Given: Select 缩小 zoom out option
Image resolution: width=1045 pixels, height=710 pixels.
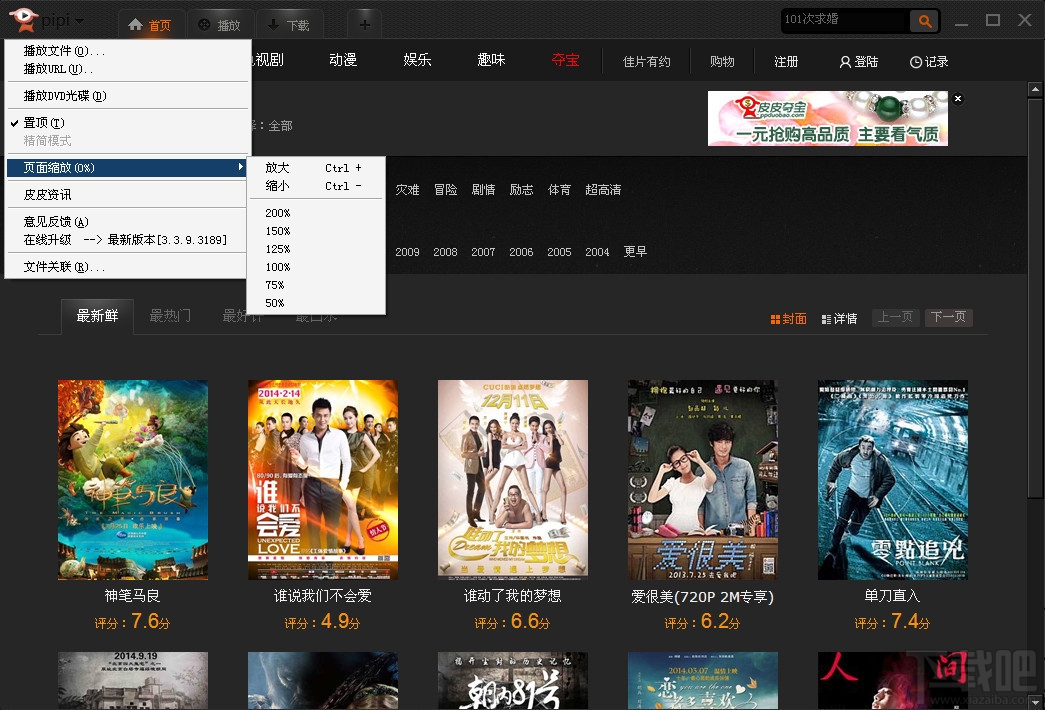Looking at the screenshot, I should click(x=316, y=186).
